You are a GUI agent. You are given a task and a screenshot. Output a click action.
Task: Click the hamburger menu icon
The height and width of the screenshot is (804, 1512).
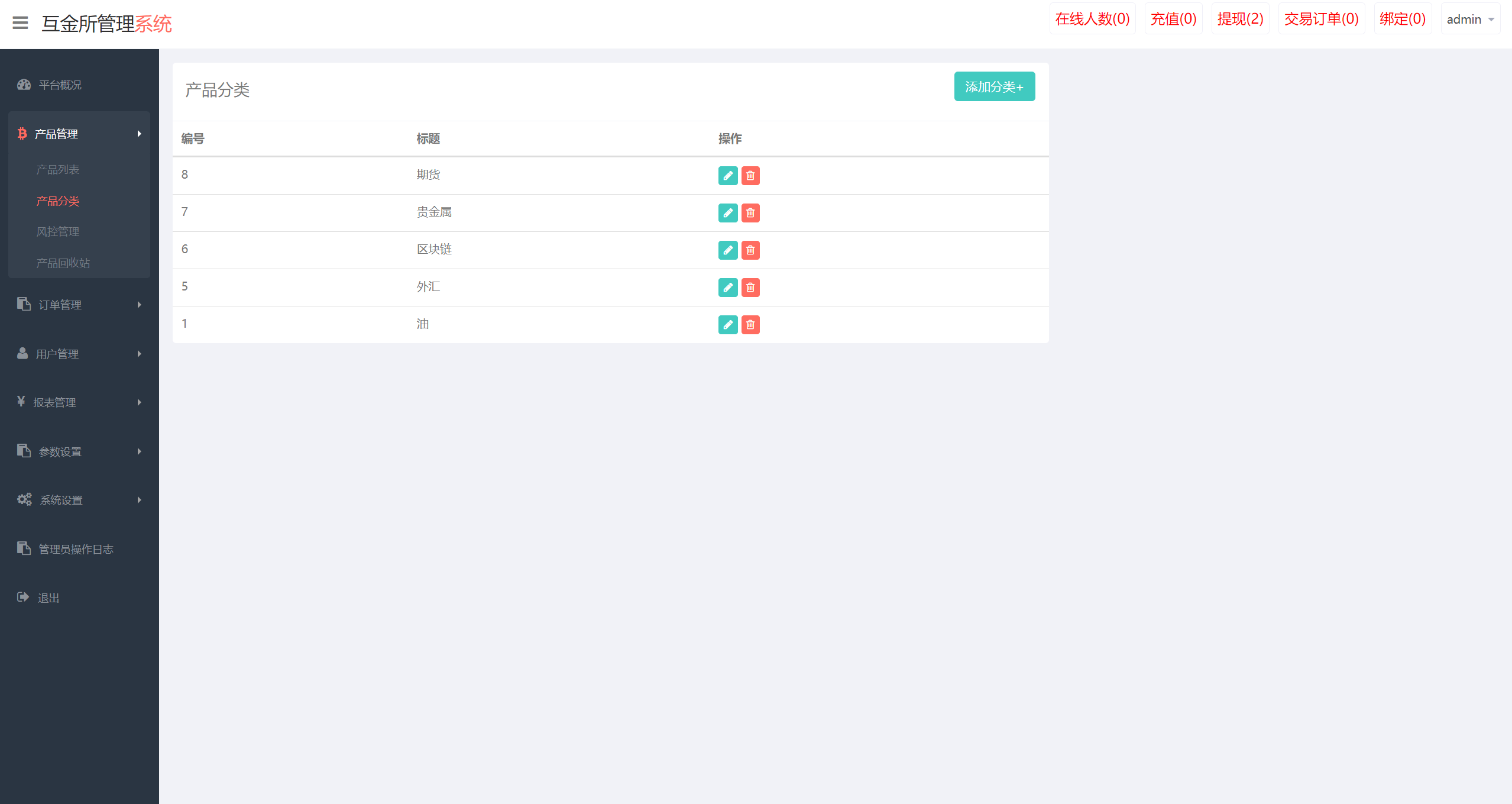[x=20, y=23]
